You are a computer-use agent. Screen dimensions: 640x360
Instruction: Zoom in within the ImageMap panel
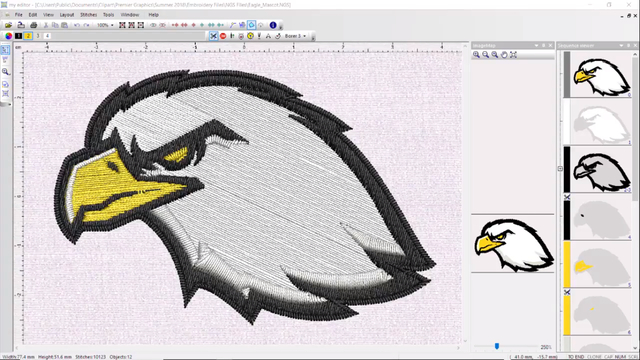pos(476,55)
